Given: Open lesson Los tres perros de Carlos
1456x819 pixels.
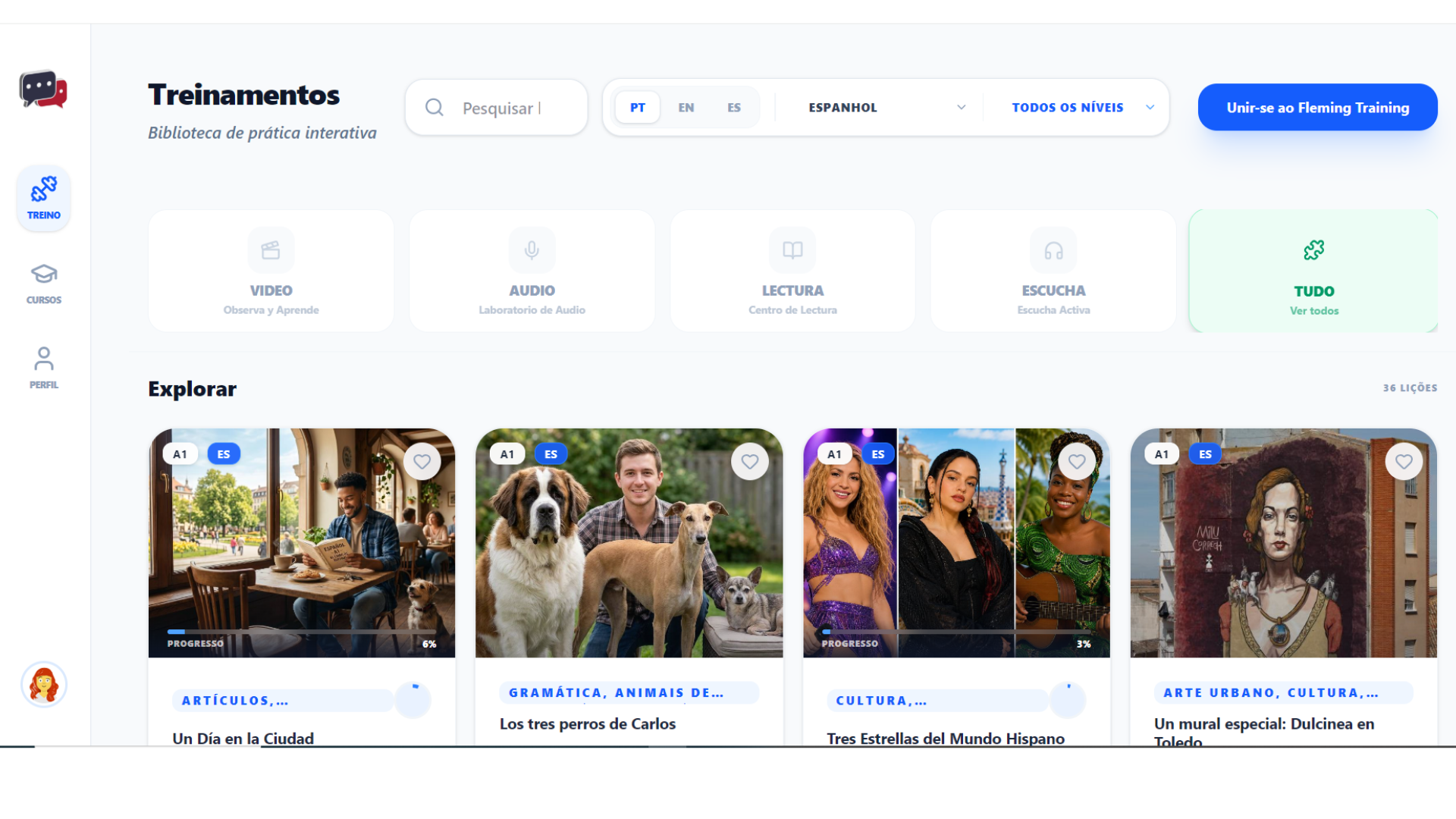Looking at the screenshot, I should [x=588, y=723].
